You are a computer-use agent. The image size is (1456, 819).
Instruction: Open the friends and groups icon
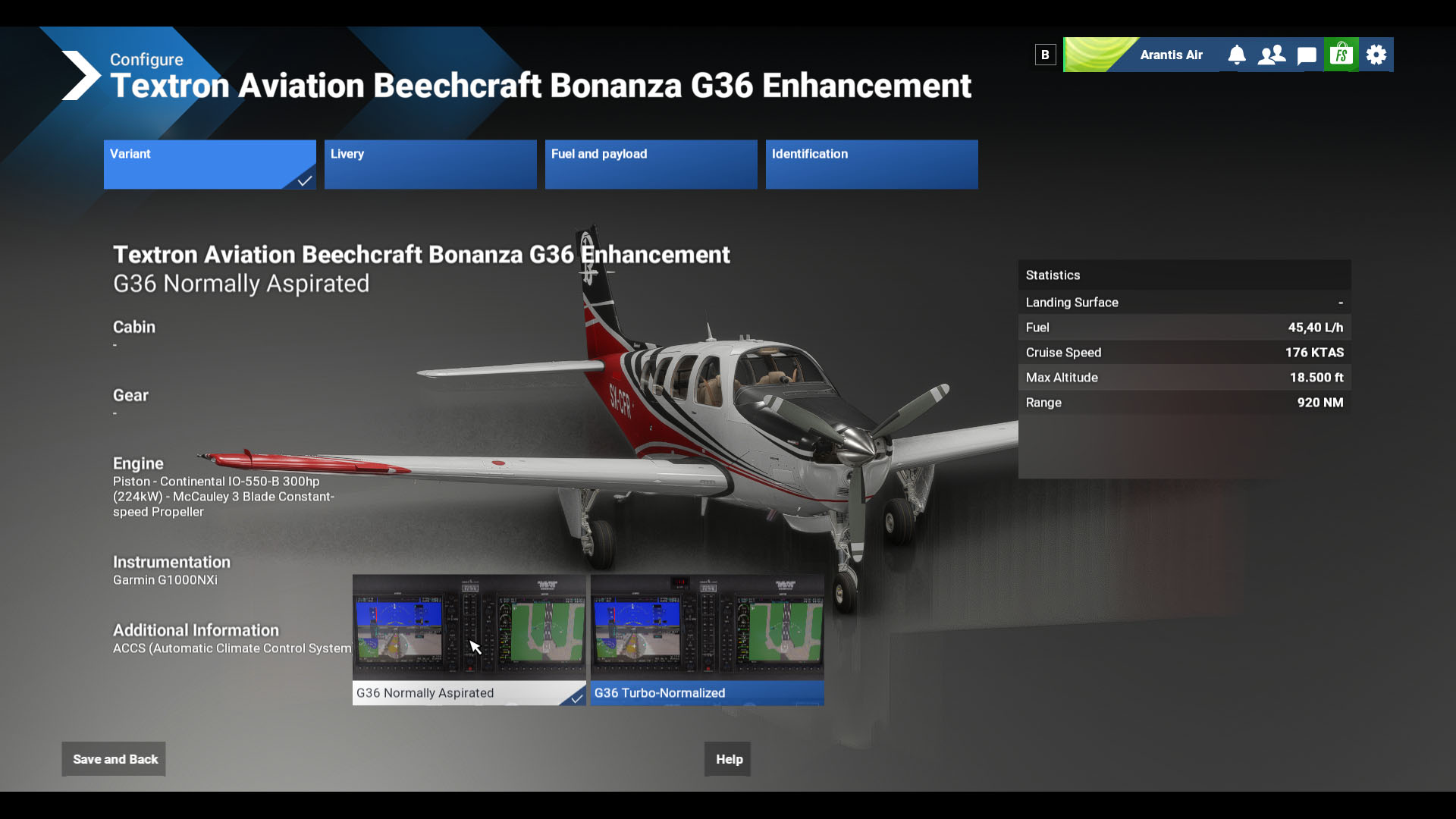coord(1272,55)
